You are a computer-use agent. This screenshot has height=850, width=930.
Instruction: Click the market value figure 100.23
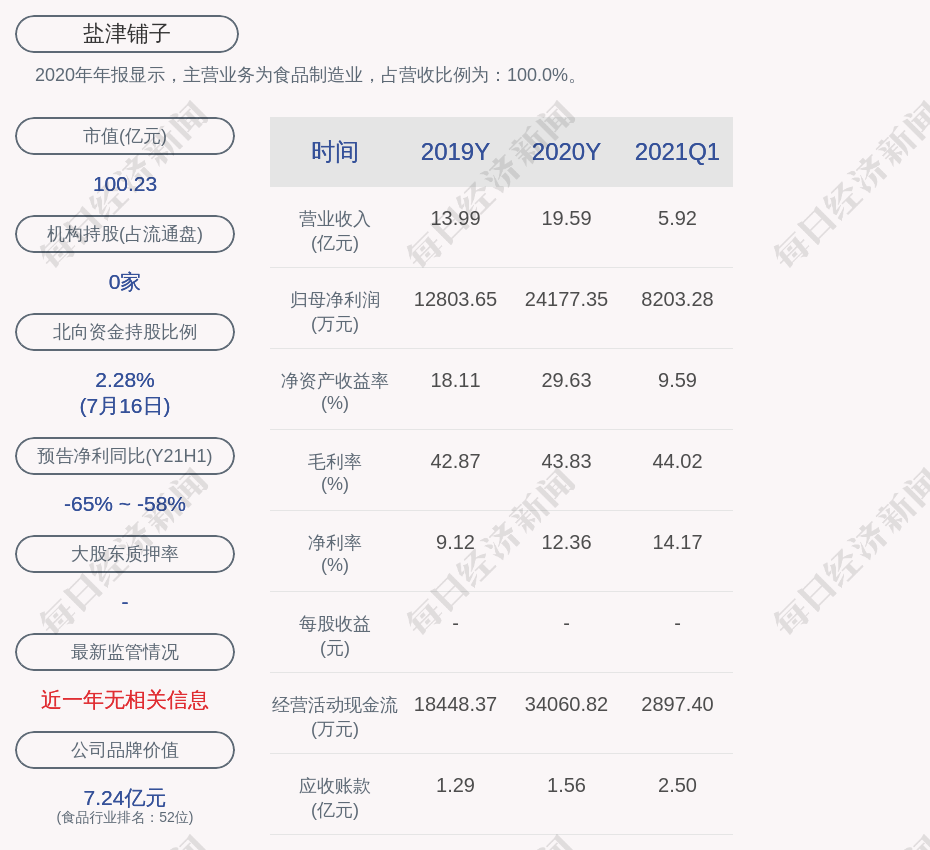coord(125,184)
